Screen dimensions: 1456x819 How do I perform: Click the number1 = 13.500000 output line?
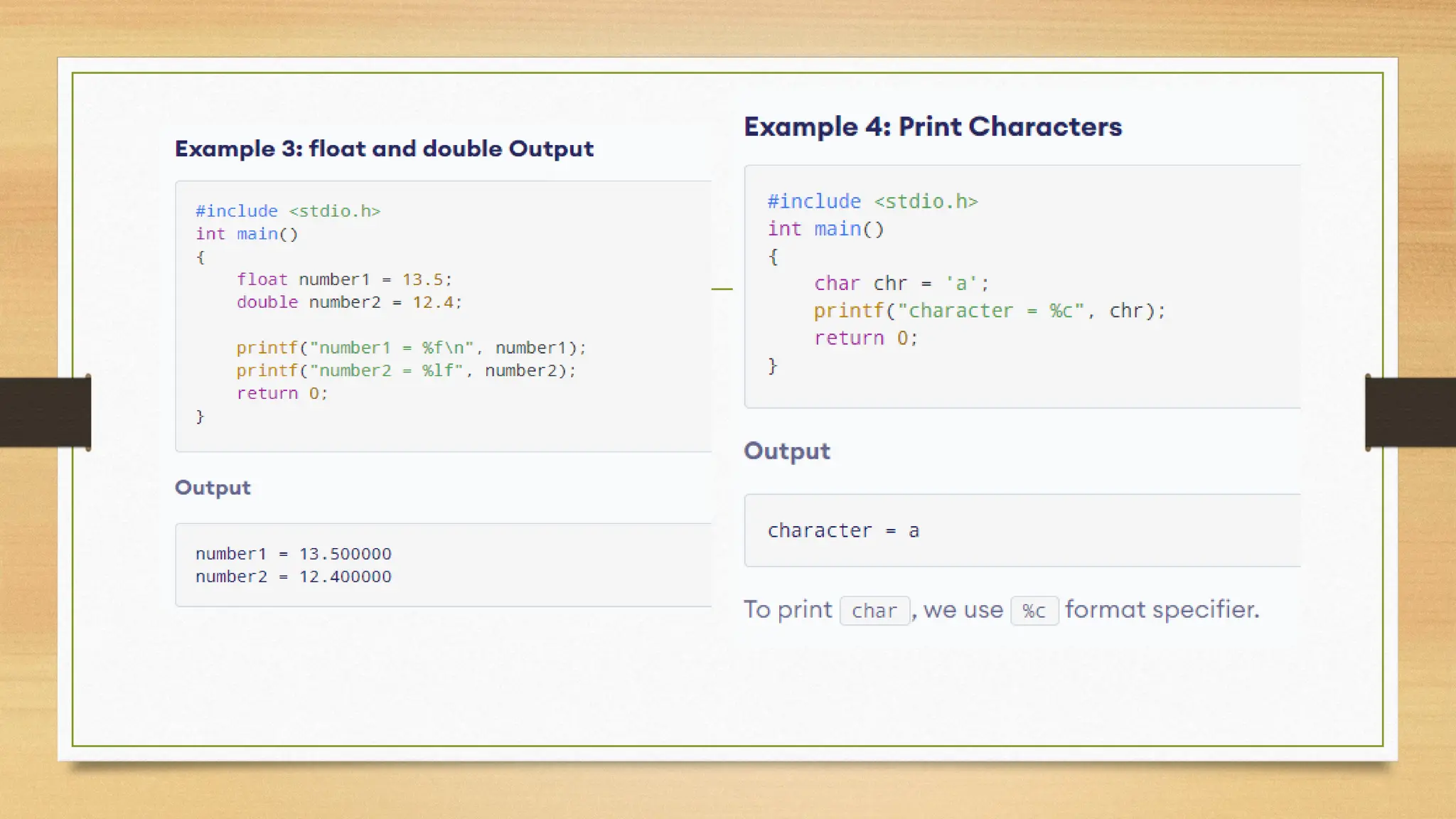pos(293,554)
